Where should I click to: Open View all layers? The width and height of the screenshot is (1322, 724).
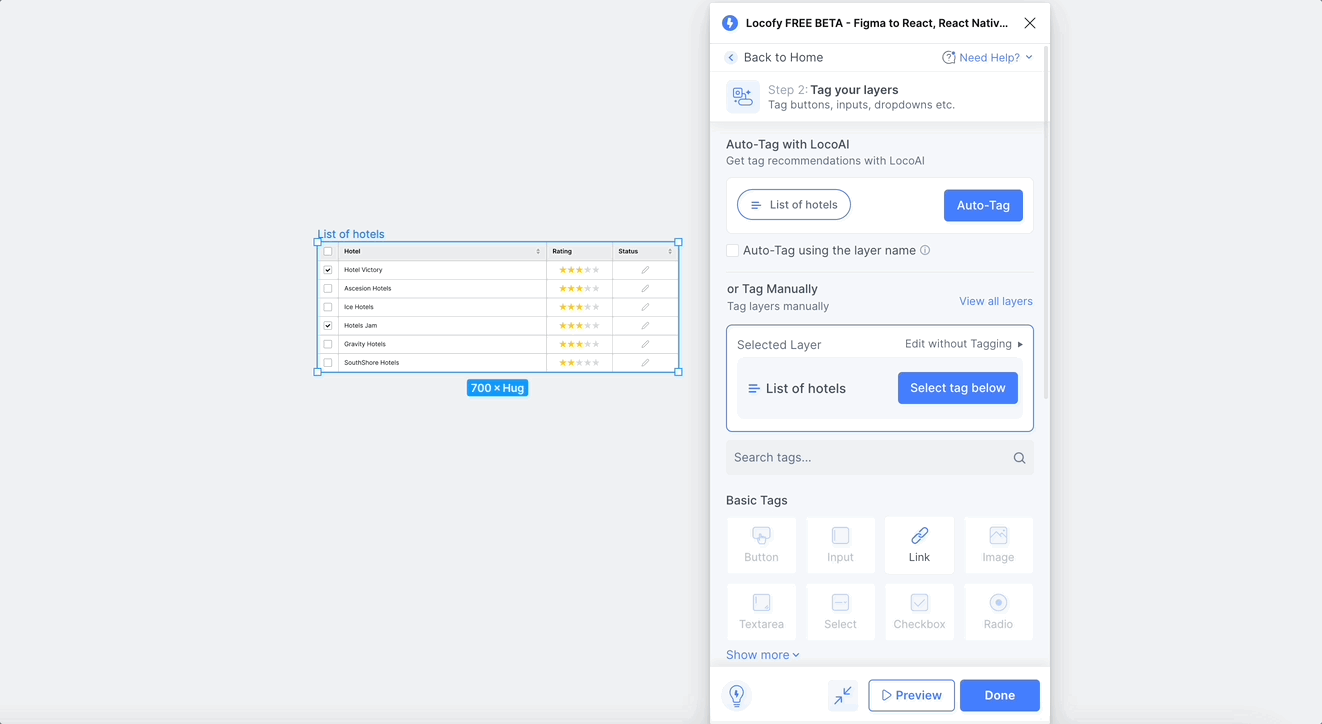[x=996, y=301]
